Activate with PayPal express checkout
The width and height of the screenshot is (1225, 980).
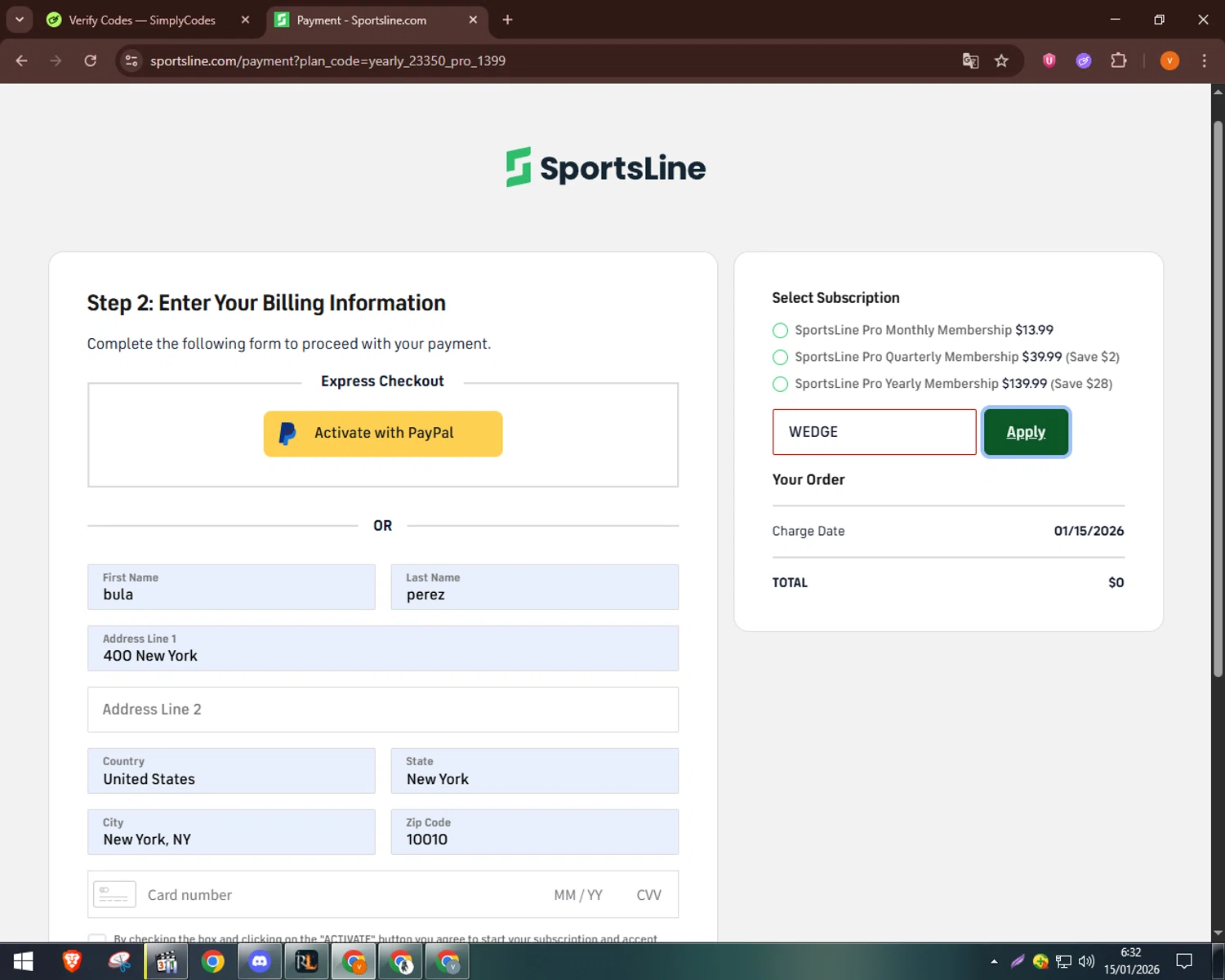[x=383, y=434]
